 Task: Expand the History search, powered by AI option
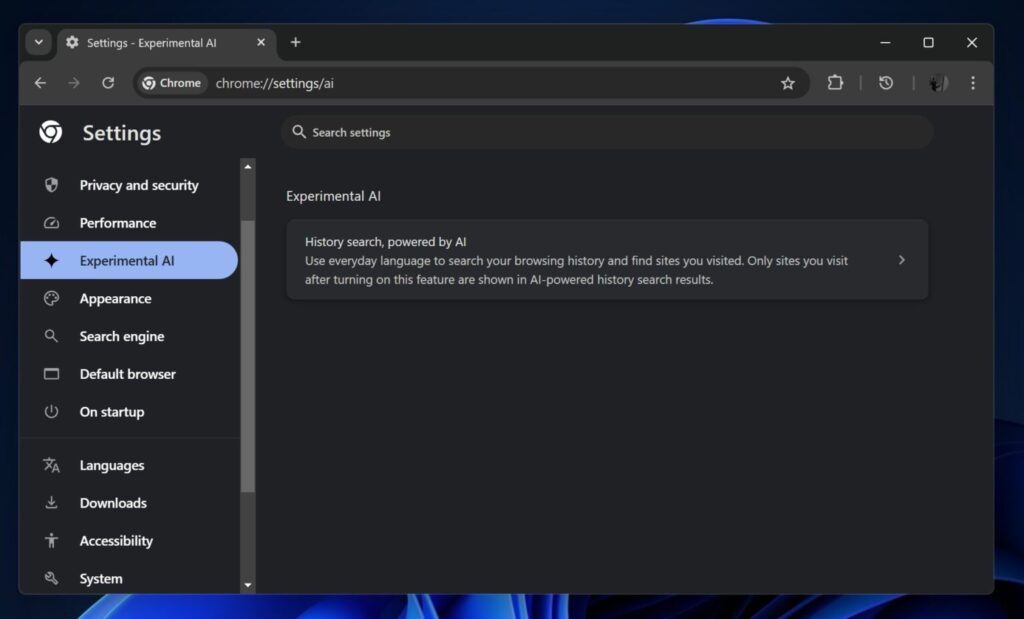click(x=902, y=259)
